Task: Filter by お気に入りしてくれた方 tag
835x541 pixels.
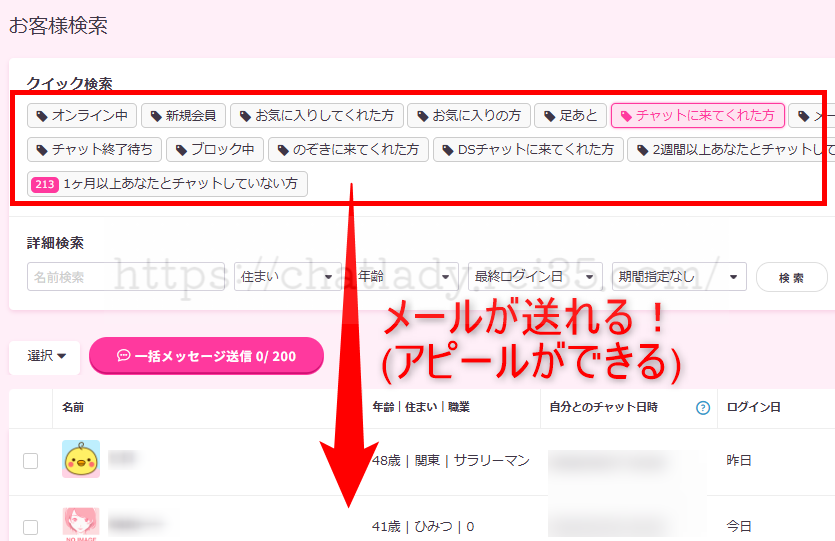Action: pyautogui.click(x=317, y=116)
